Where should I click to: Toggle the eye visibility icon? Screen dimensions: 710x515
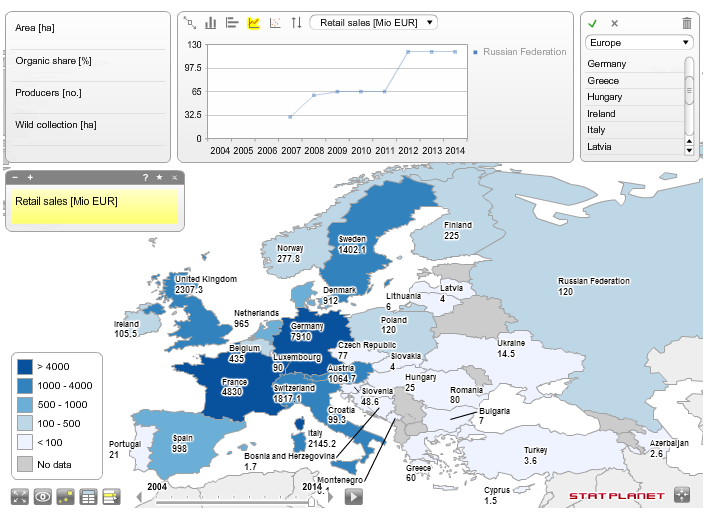pyautogui.click(x=43, y=496)
